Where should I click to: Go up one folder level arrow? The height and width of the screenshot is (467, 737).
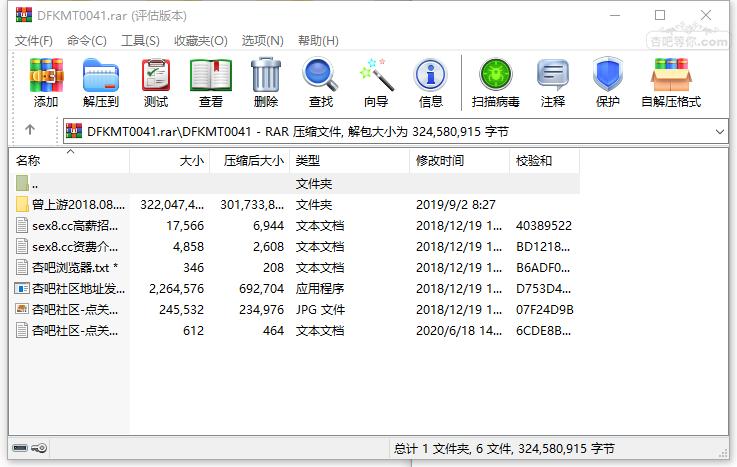[x=30, y=130]
